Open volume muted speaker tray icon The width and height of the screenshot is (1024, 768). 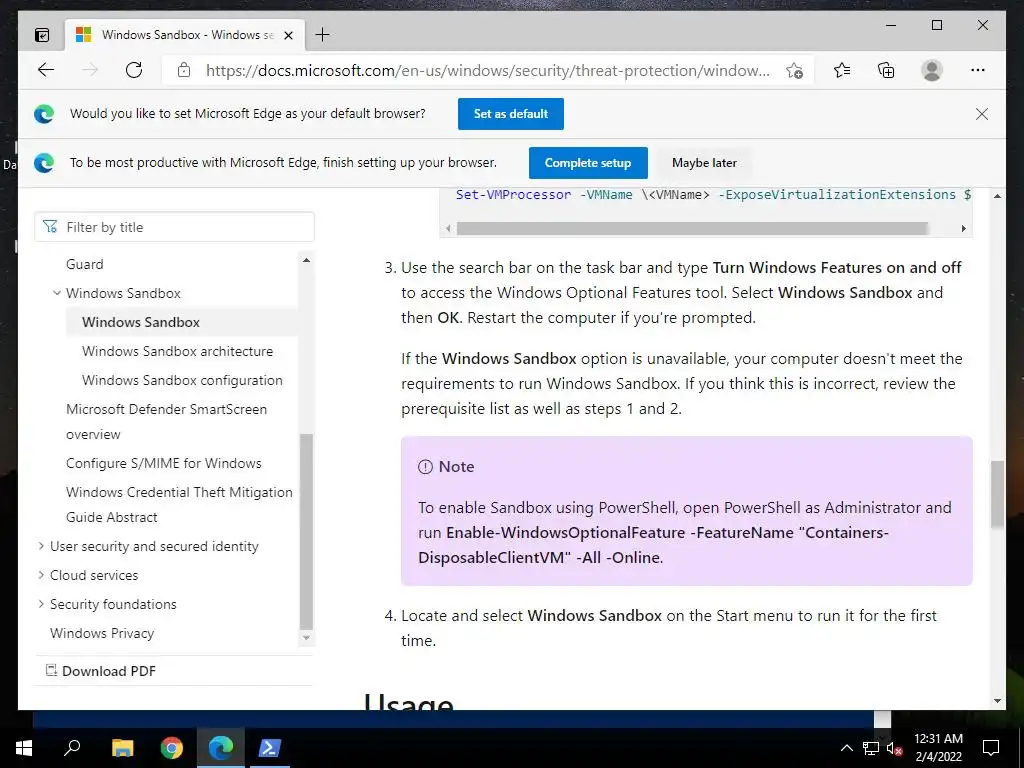(895, 748)
